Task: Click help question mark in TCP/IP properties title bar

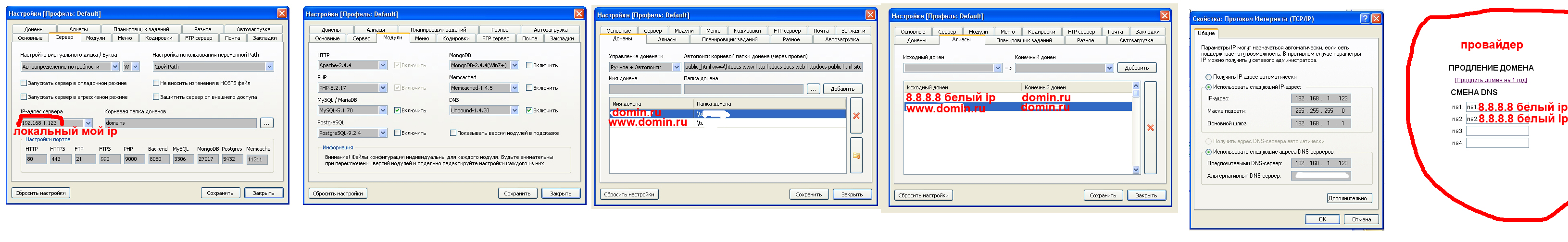Action: [1365, 19]
